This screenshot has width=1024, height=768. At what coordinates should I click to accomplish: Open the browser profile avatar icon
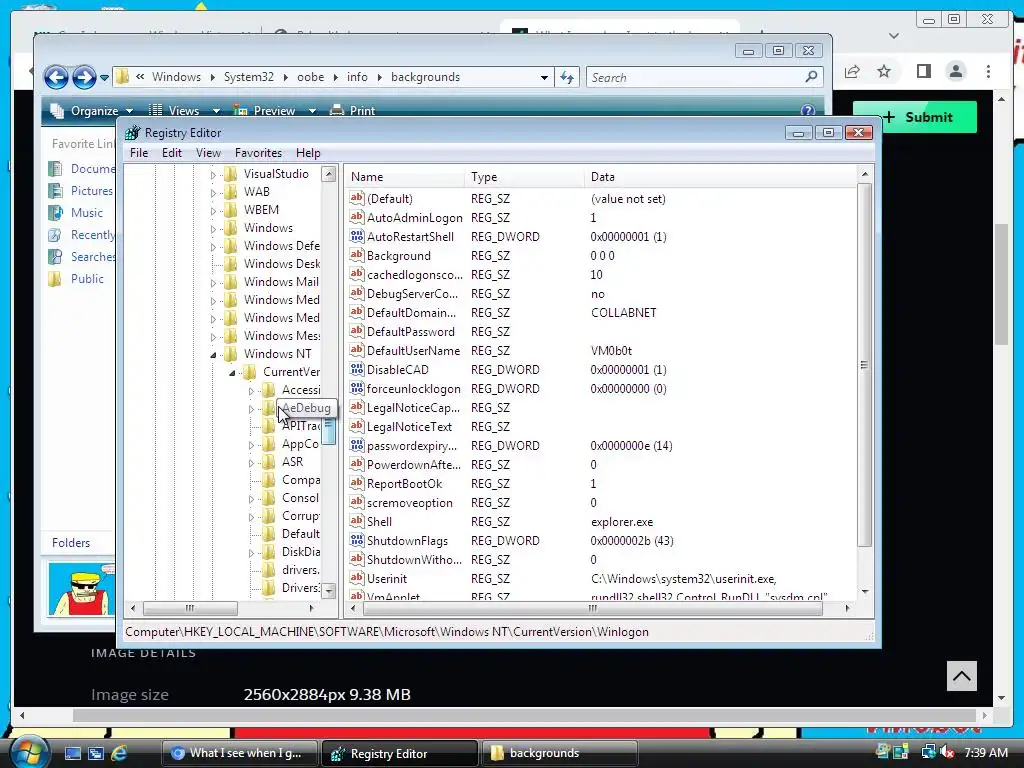(x=955, y=71)
